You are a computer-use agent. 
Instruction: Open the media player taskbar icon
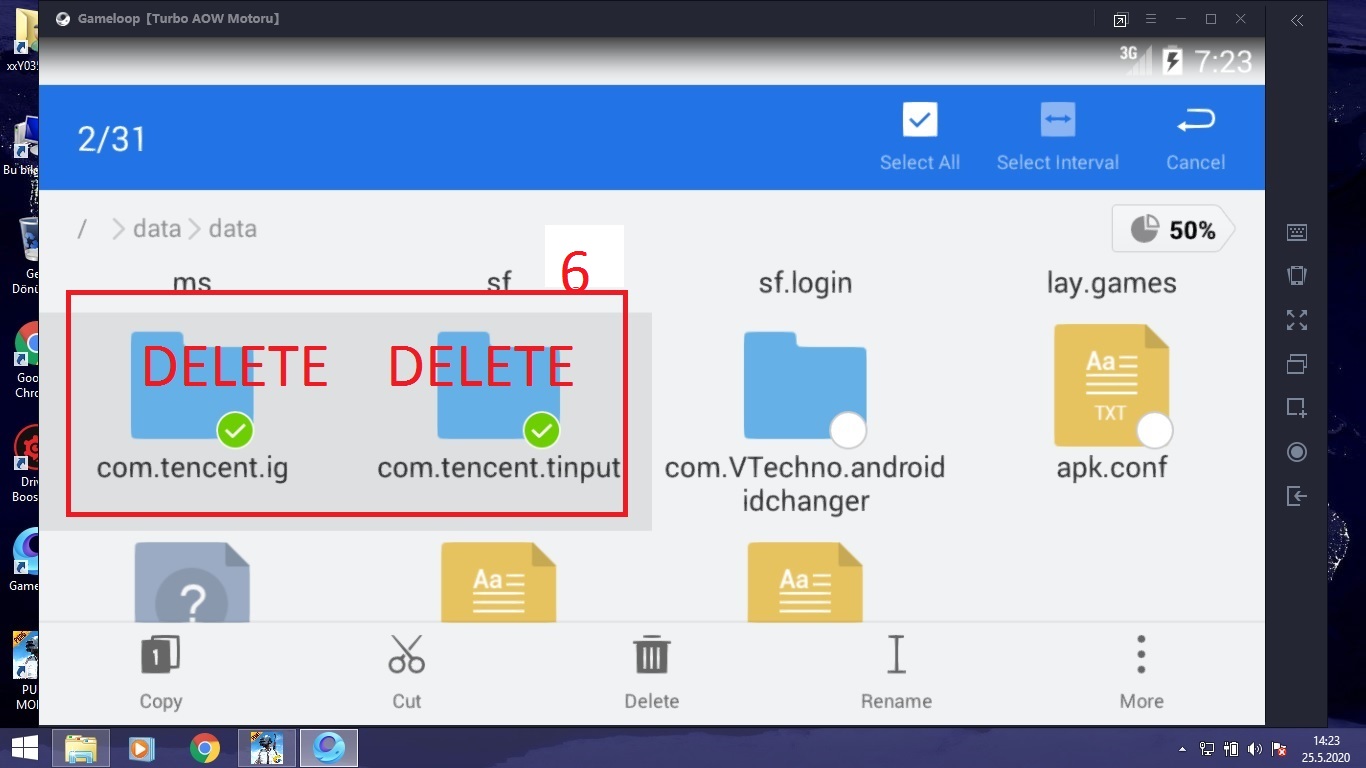click(141, 748)
